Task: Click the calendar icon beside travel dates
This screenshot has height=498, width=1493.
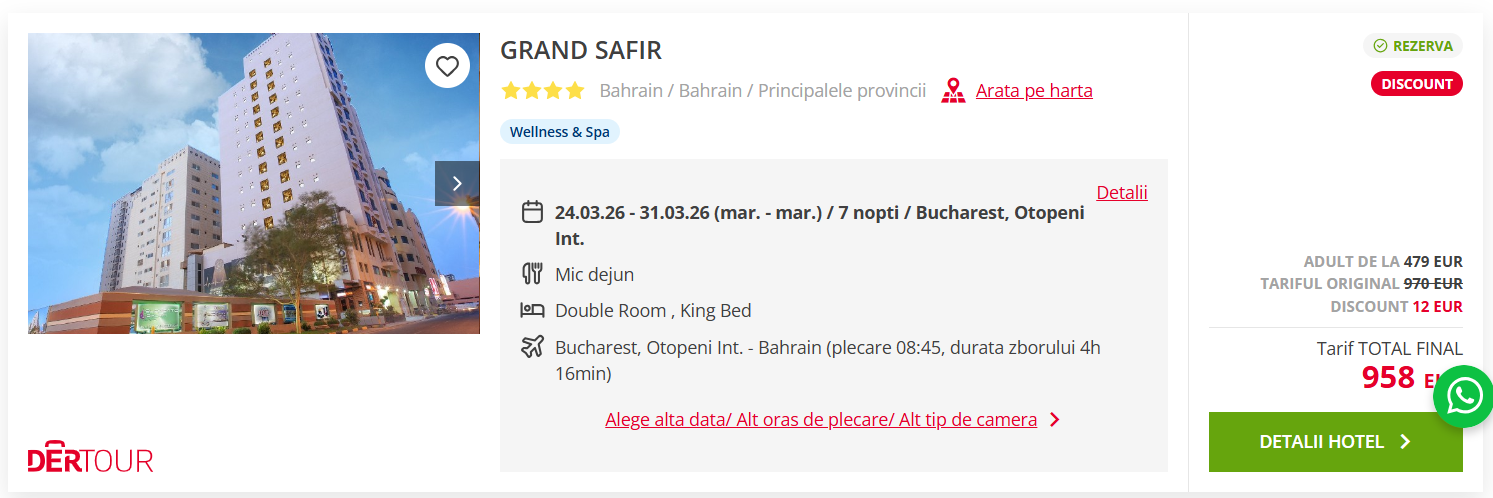Action: tap(532, 212)
